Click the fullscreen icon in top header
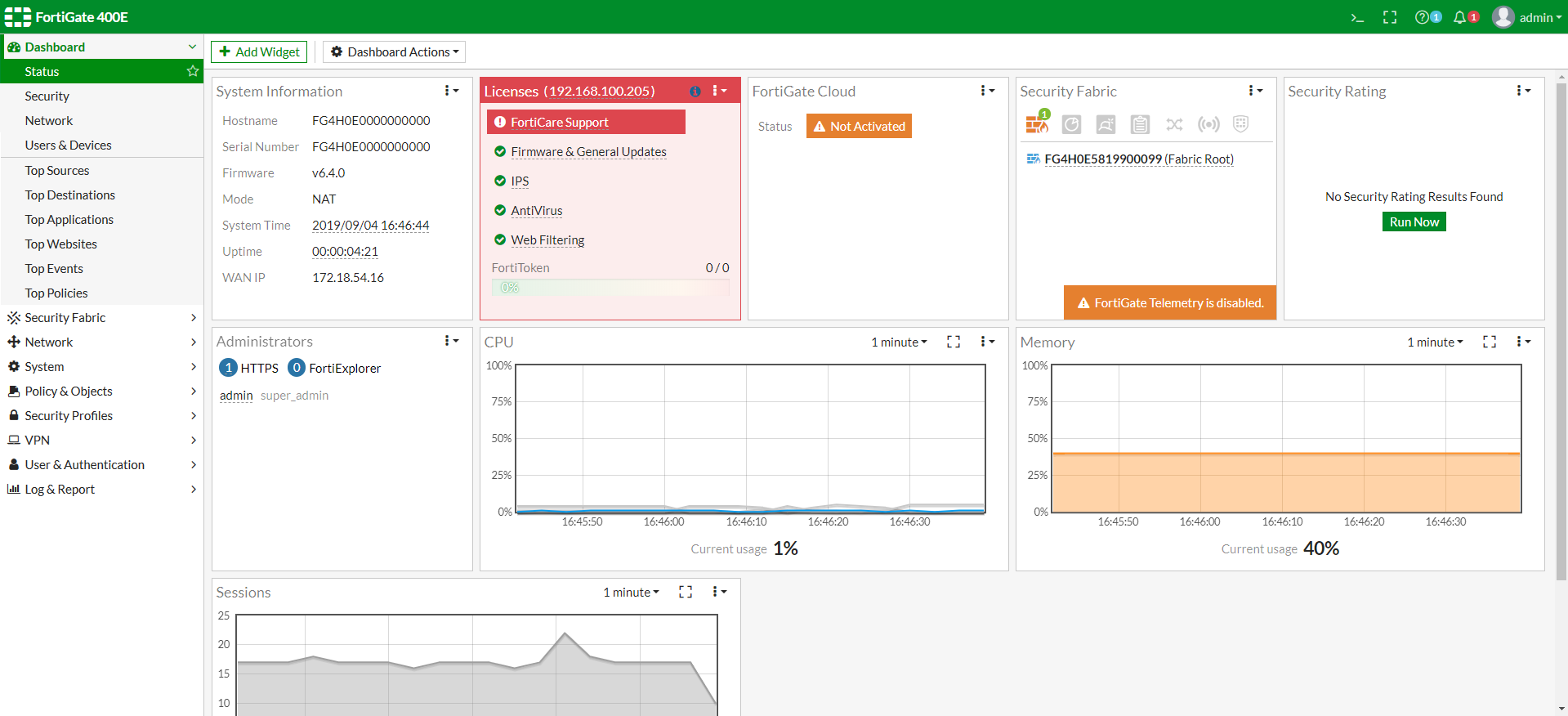 click(x=1390, y=17)
